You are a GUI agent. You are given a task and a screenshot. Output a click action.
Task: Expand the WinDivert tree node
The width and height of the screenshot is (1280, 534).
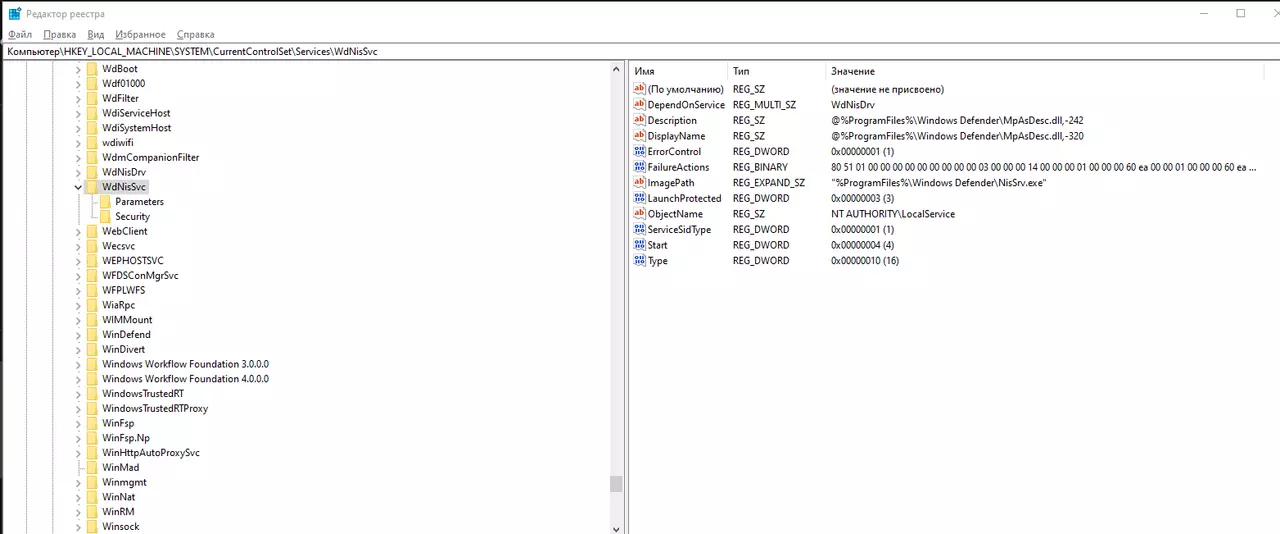[x=78, y=349]
